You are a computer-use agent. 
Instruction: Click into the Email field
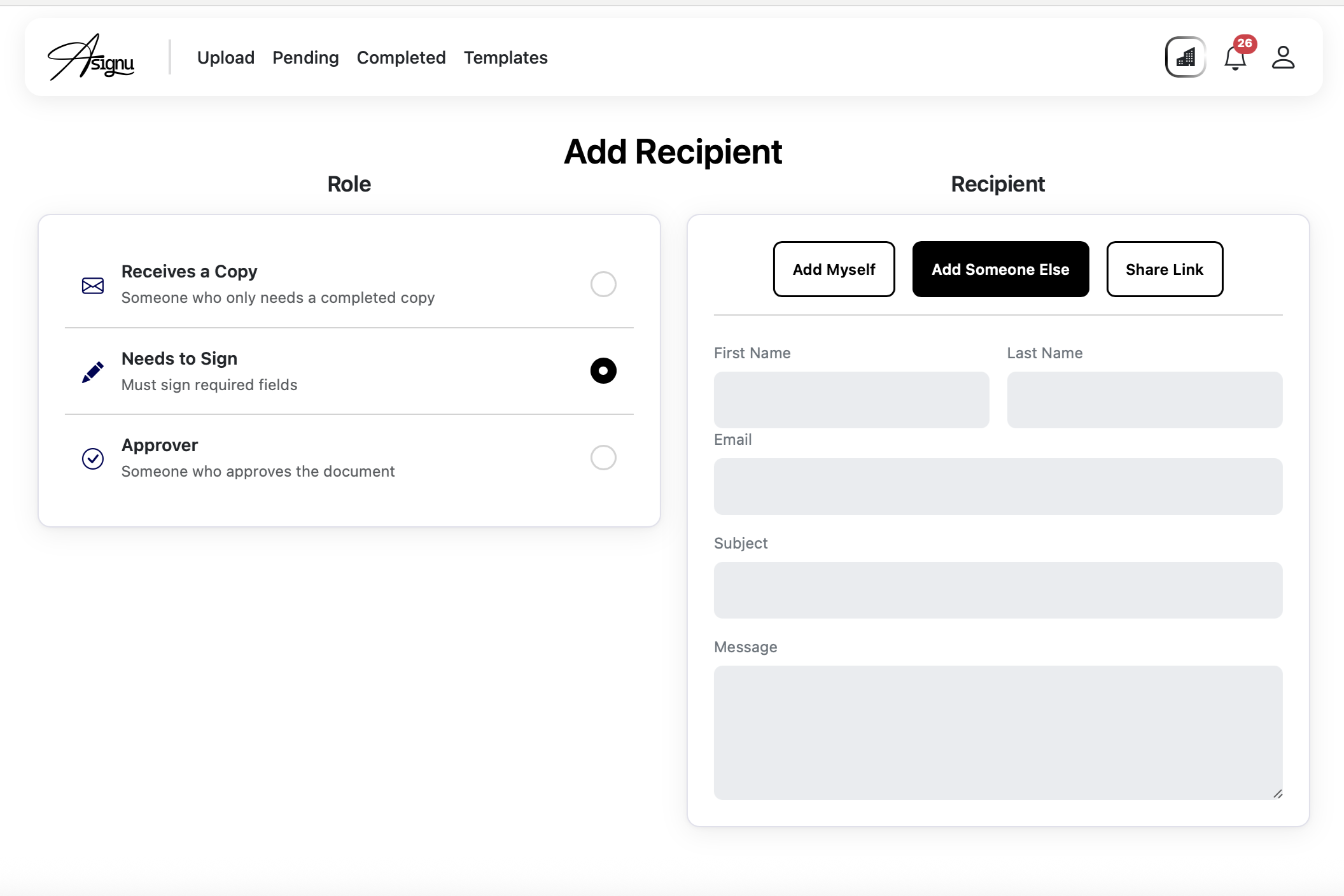pyautogui.click(x=997, y=486)
